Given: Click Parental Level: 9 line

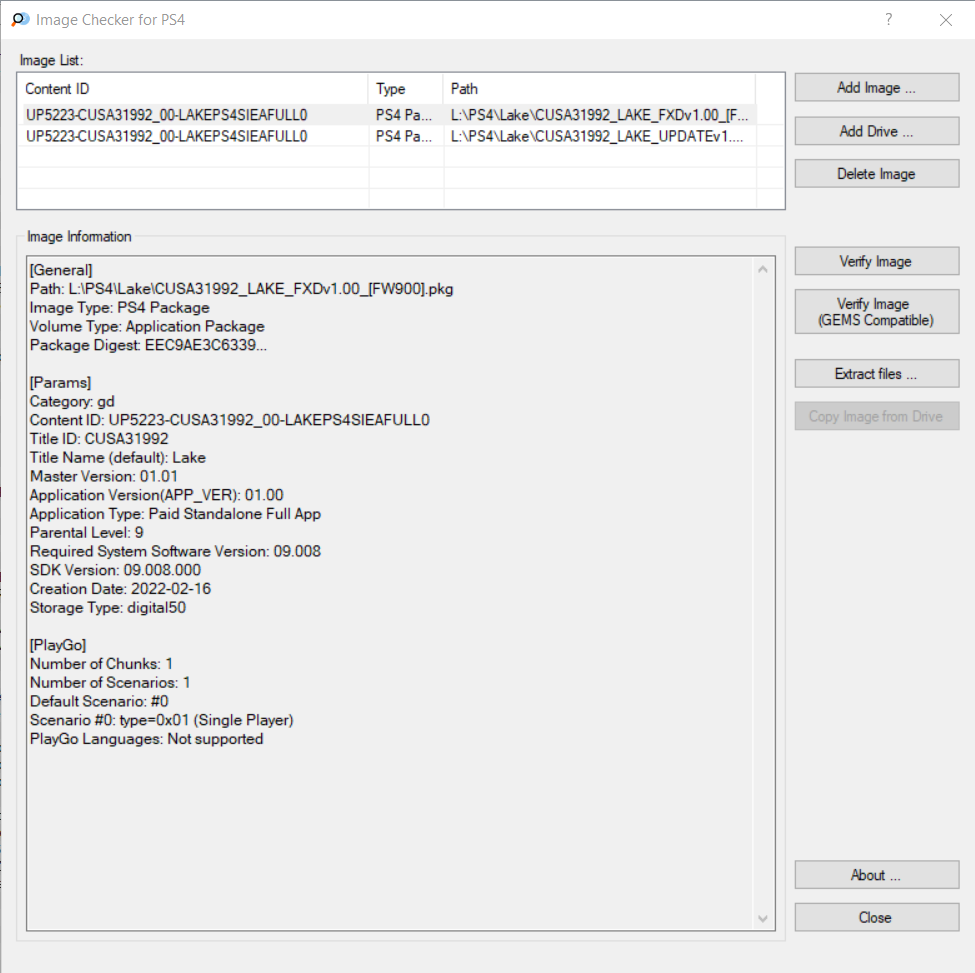Looking at the screenshot, I should point(86,532).
